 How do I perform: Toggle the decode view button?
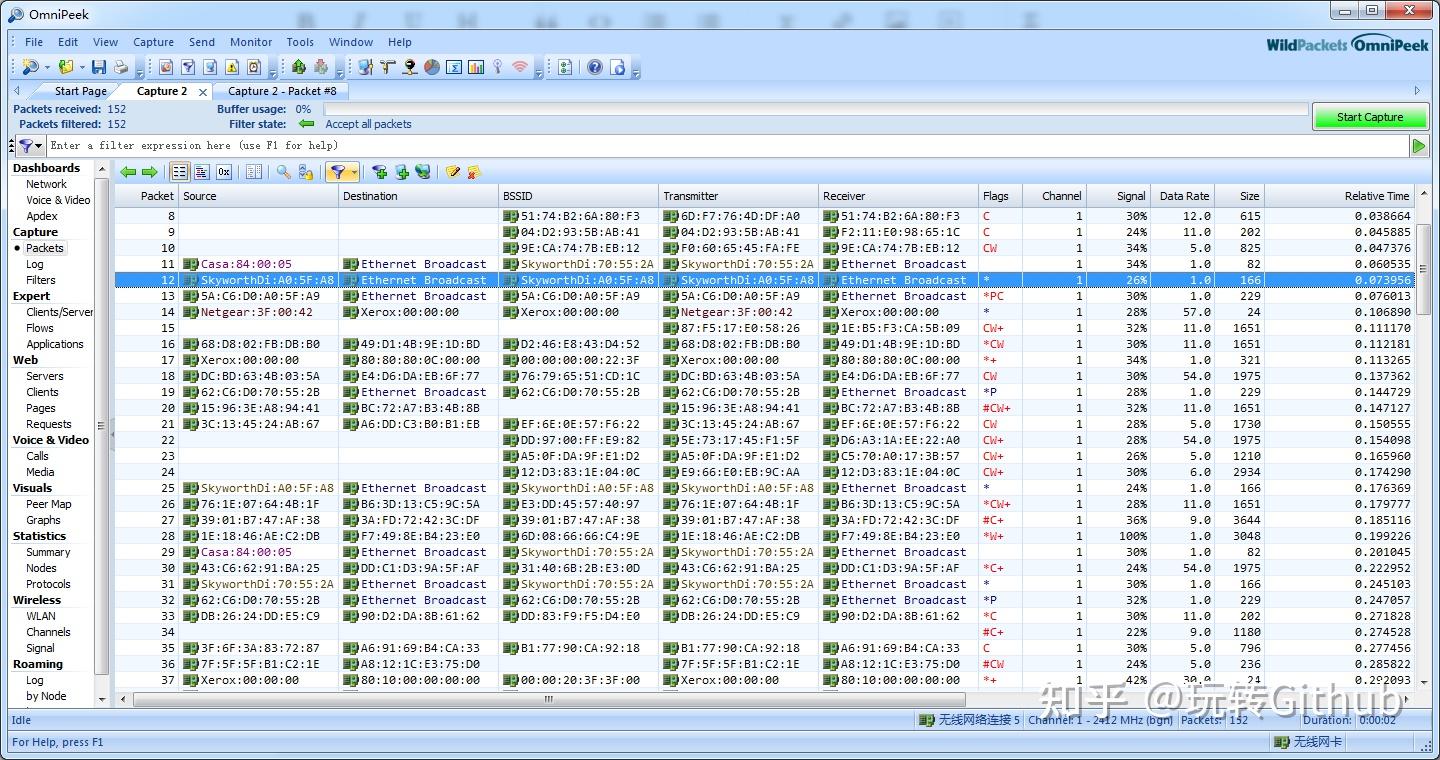[201, 172]
